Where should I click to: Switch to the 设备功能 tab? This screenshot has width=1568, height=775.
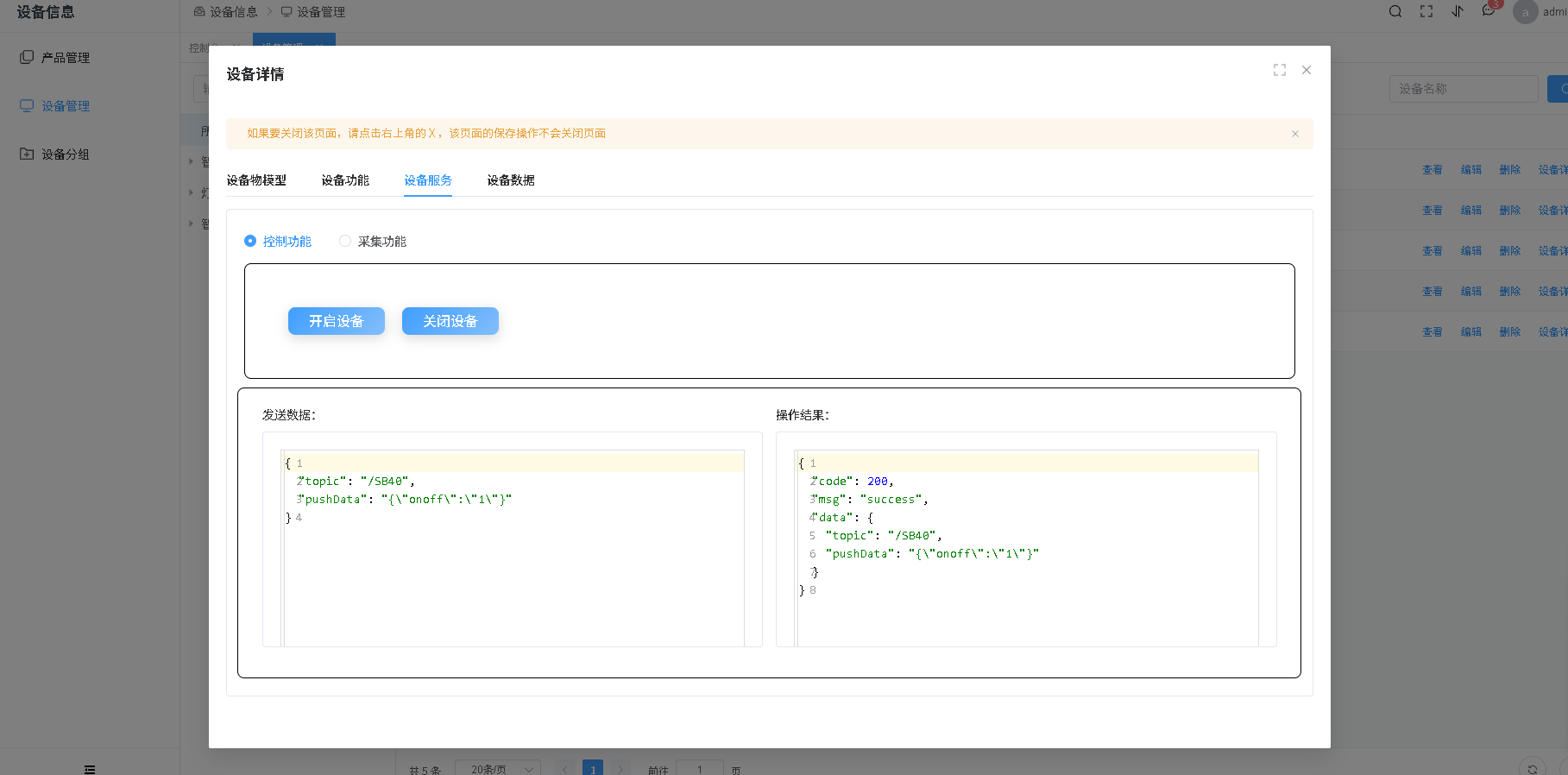[x=345, y=180]
